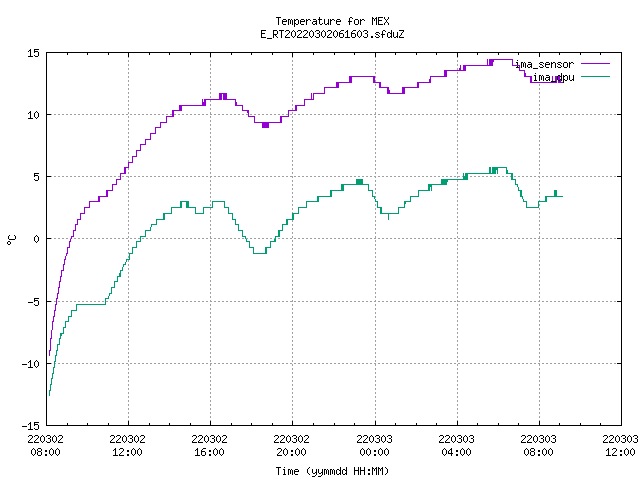Viewport: 640px width, 480px height.
Task: Click the x-axis tick label 220303 12:00
Action: point(620,446)
